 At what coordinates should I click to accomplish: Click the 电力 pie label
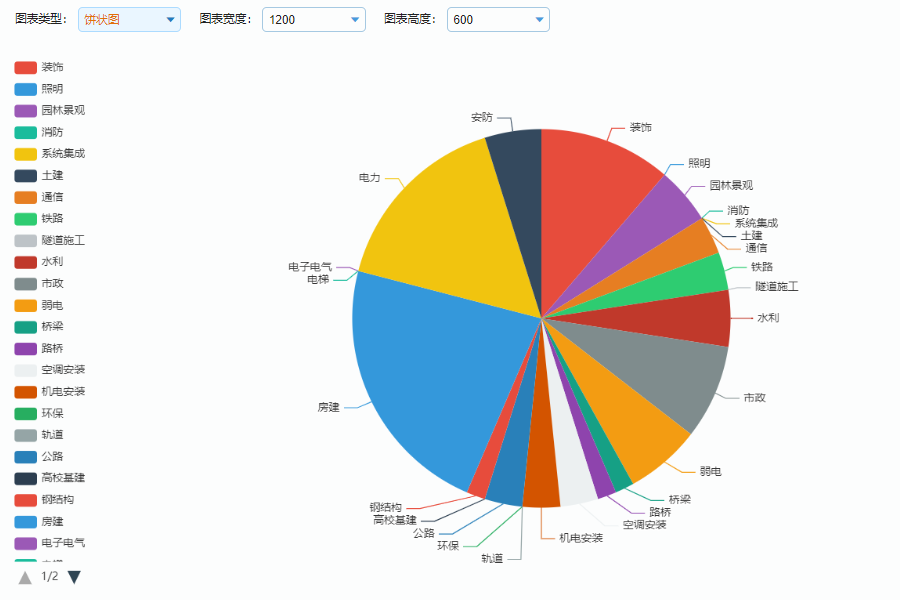tap(370, 178)
